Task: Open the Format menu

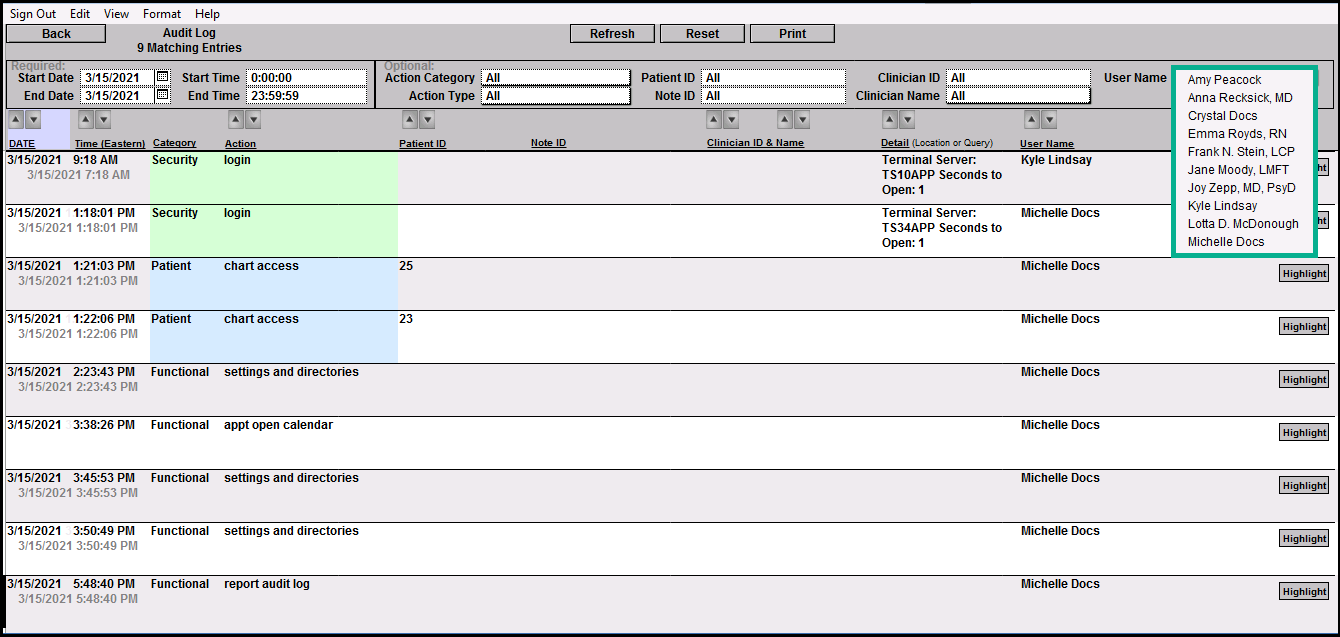Action: (162, 14)
